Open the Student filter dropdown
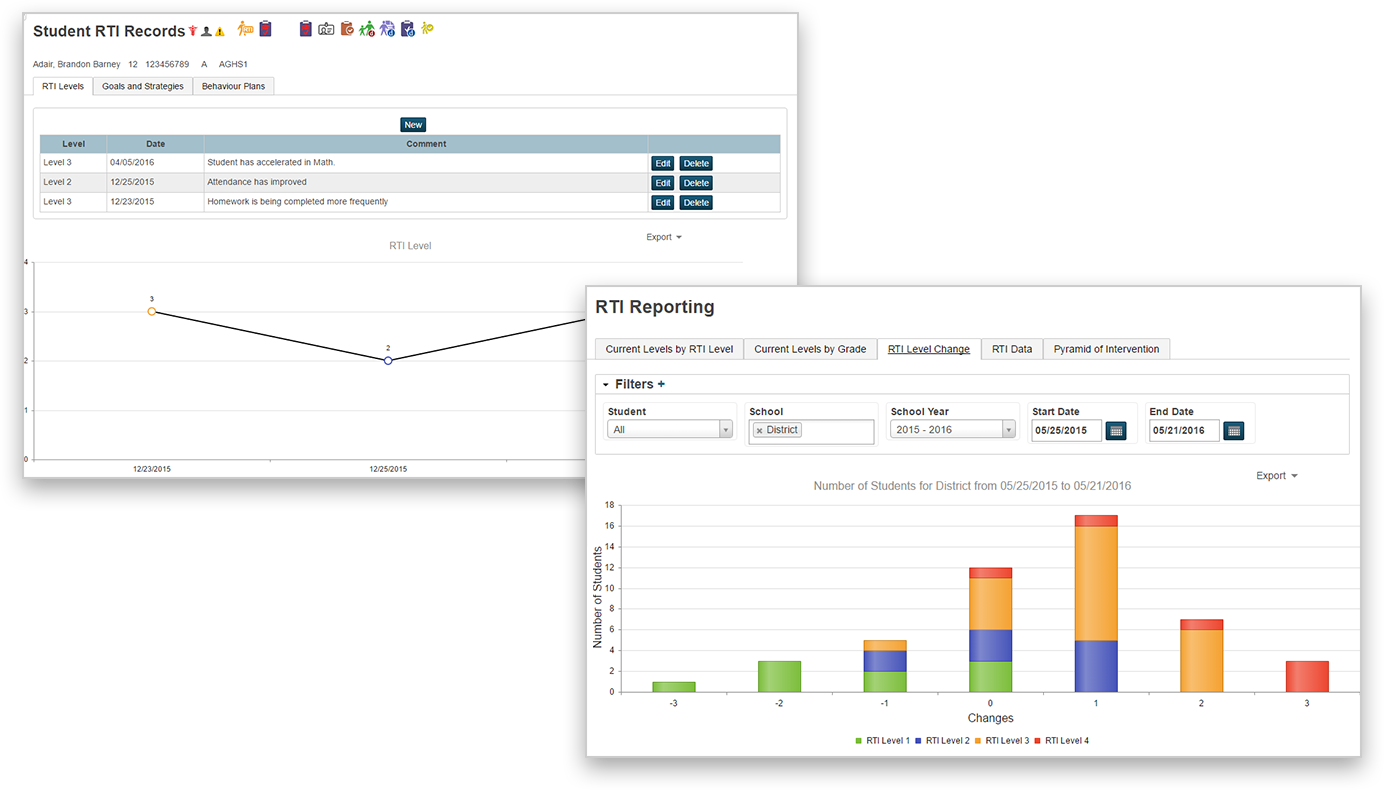The width and height of the screenshot is (1384, 790). (x=670, y=430)
